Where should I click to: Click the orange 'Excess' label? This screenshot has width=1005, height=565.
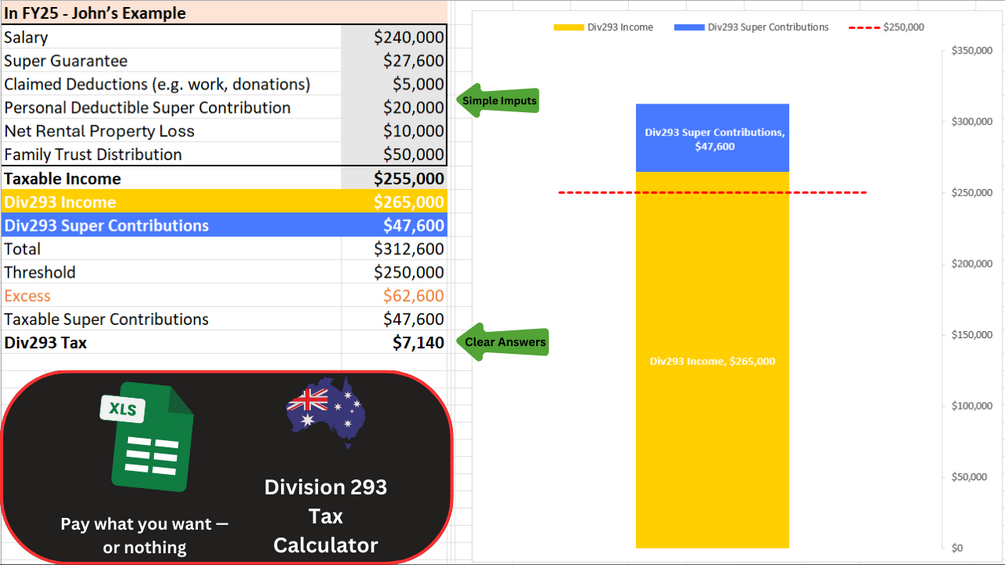(x=27, y=295)
